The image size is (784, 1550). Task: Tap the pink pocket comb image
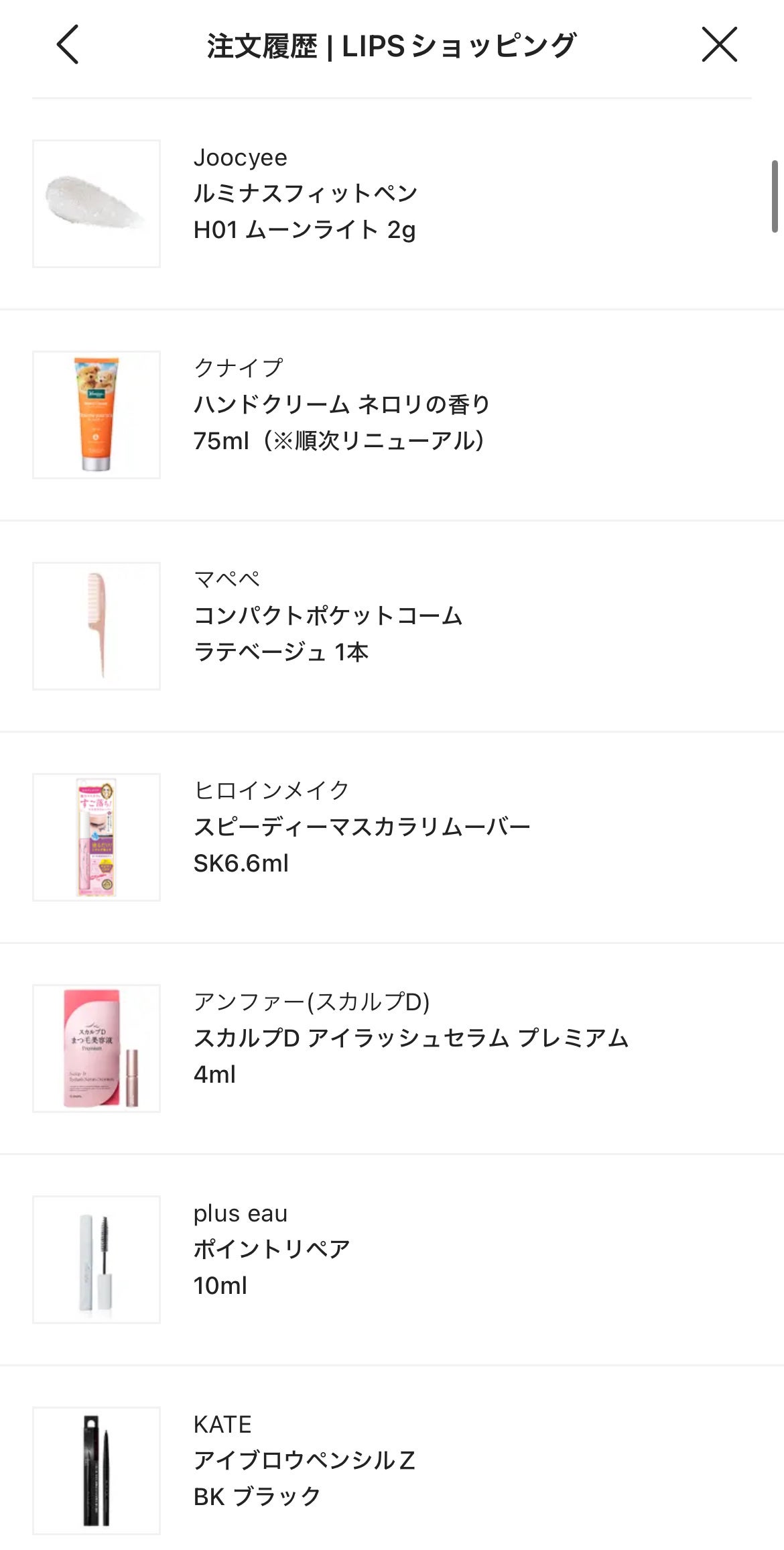click(x=96, y=625)
